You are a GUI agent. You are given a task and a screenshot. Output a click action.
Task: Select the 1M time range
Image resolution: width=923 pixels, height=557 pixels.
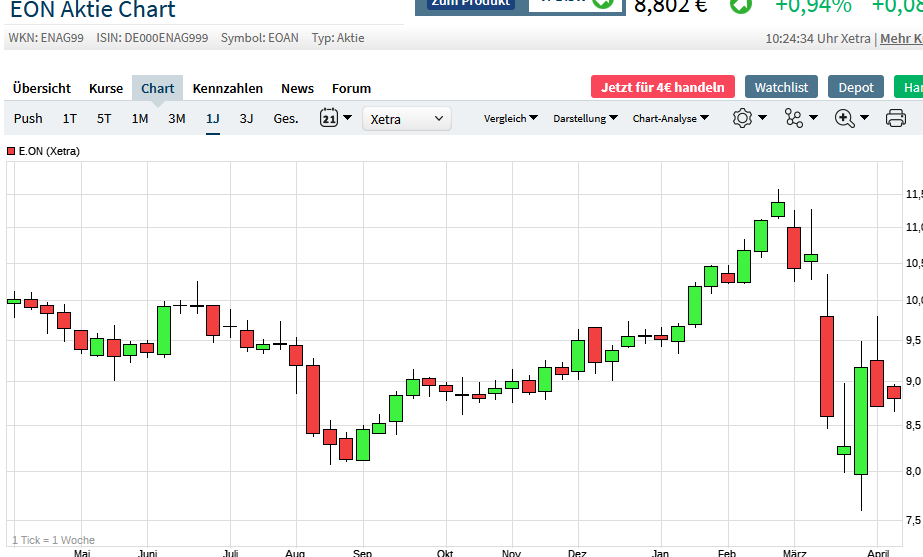pyautogui.click(x=140, y=118)
